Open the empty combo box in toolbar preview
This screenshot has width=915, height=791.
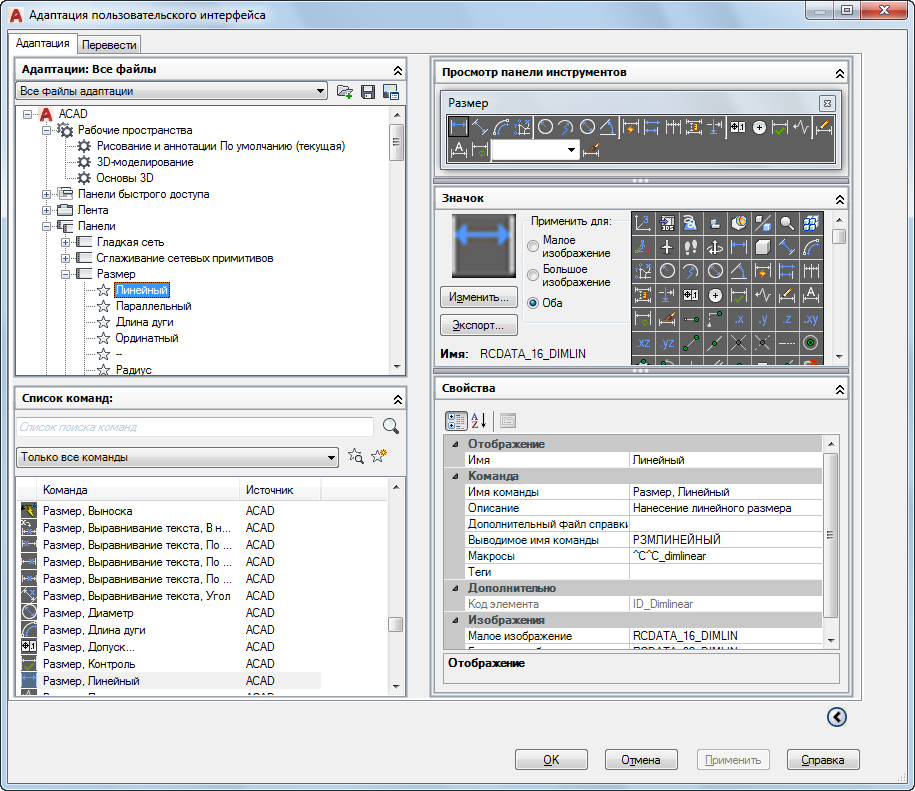pyautogui.click(x=571, y=150)
